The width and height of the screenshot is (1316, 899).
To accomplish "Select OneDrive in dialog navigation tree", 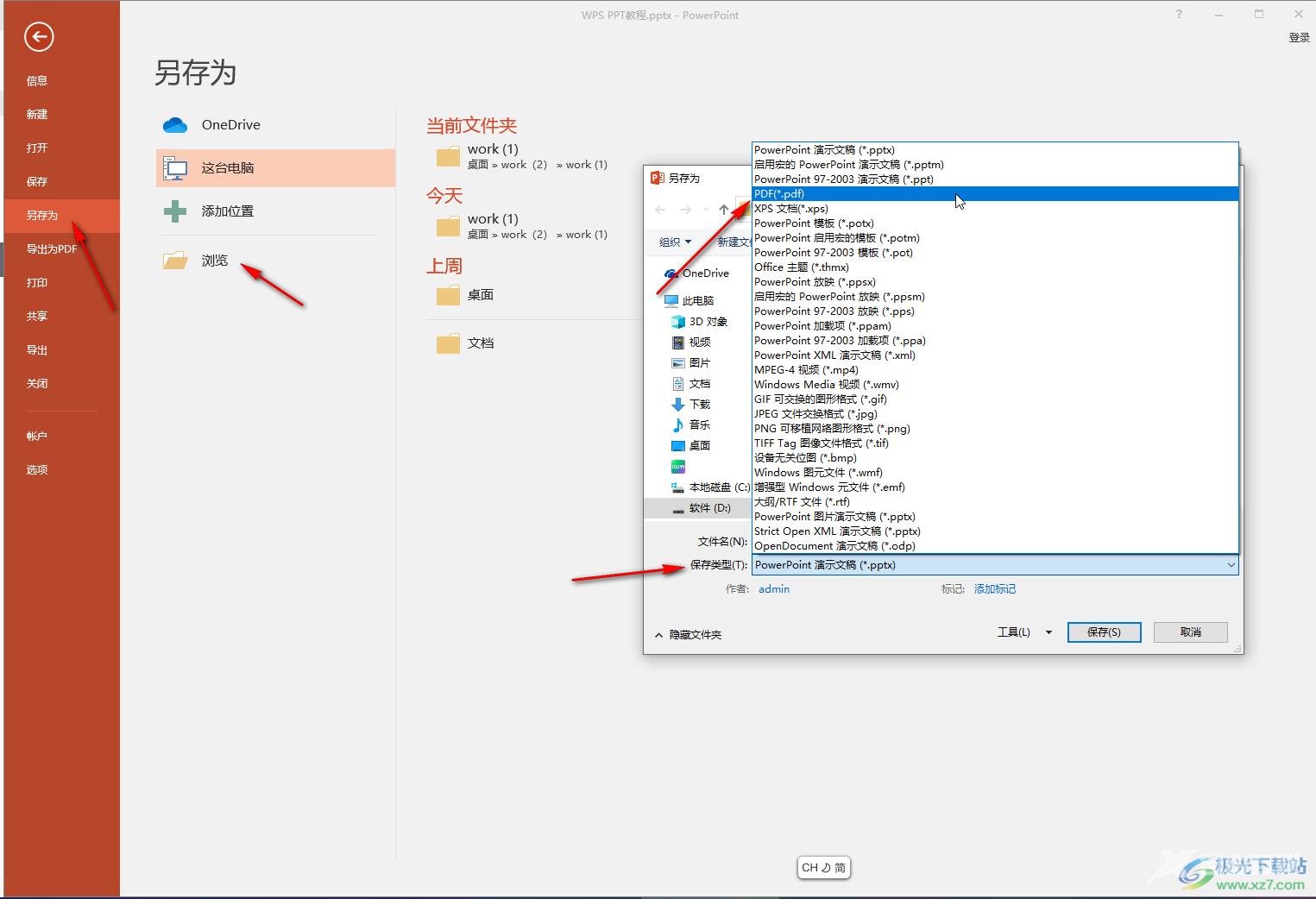I will coord(697,273).
